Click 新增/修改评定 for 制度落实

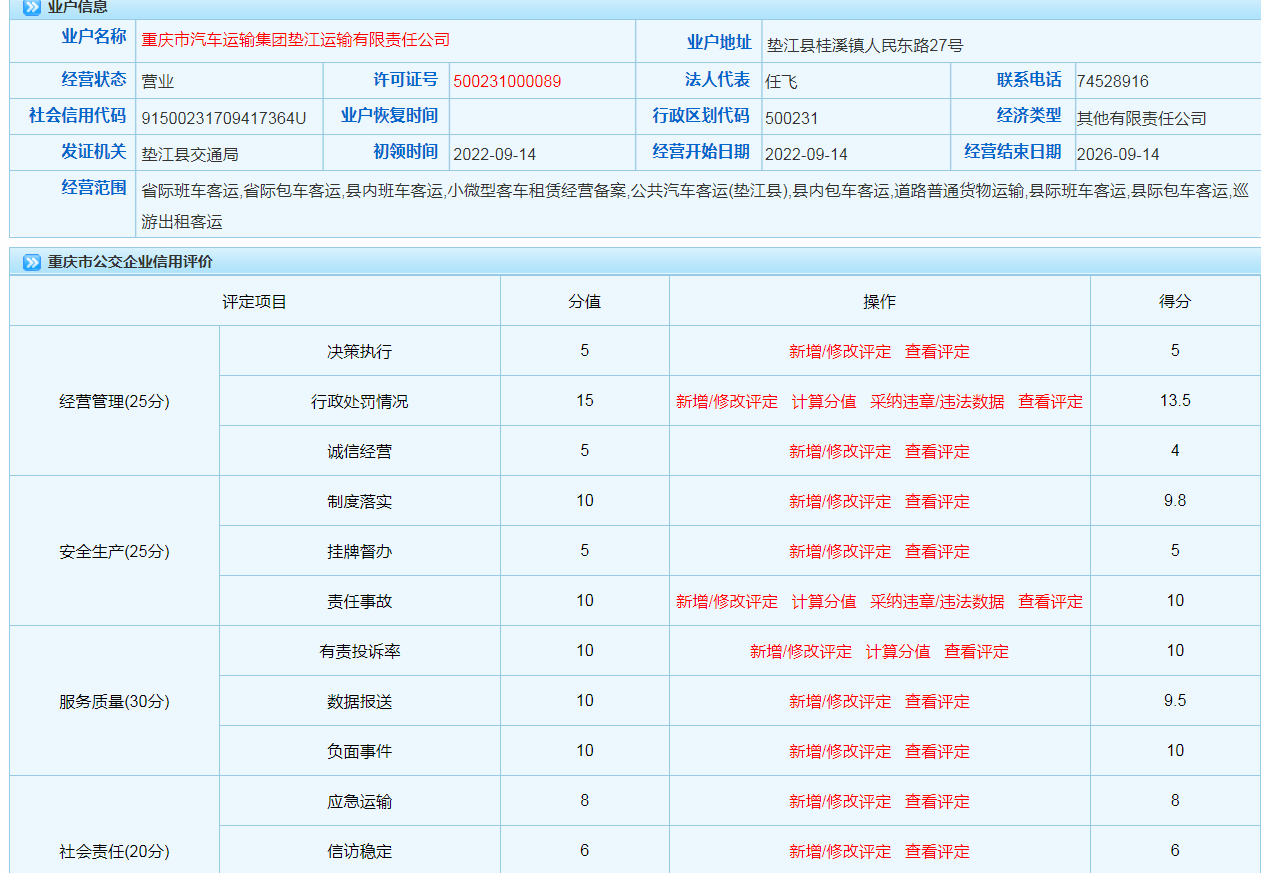point(840,501)
